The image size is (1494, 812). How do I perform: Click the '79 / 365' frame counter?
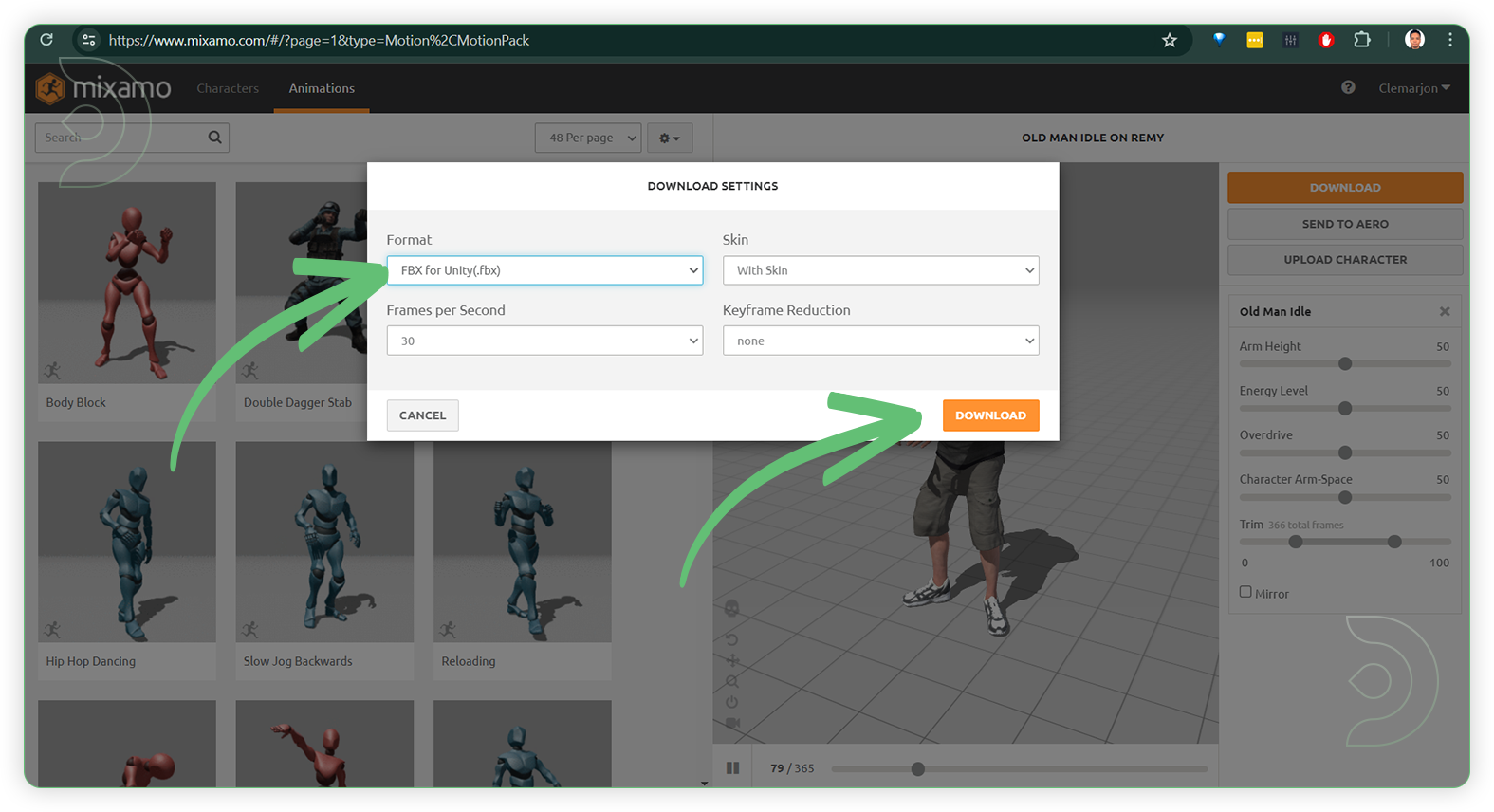(792, 768)
